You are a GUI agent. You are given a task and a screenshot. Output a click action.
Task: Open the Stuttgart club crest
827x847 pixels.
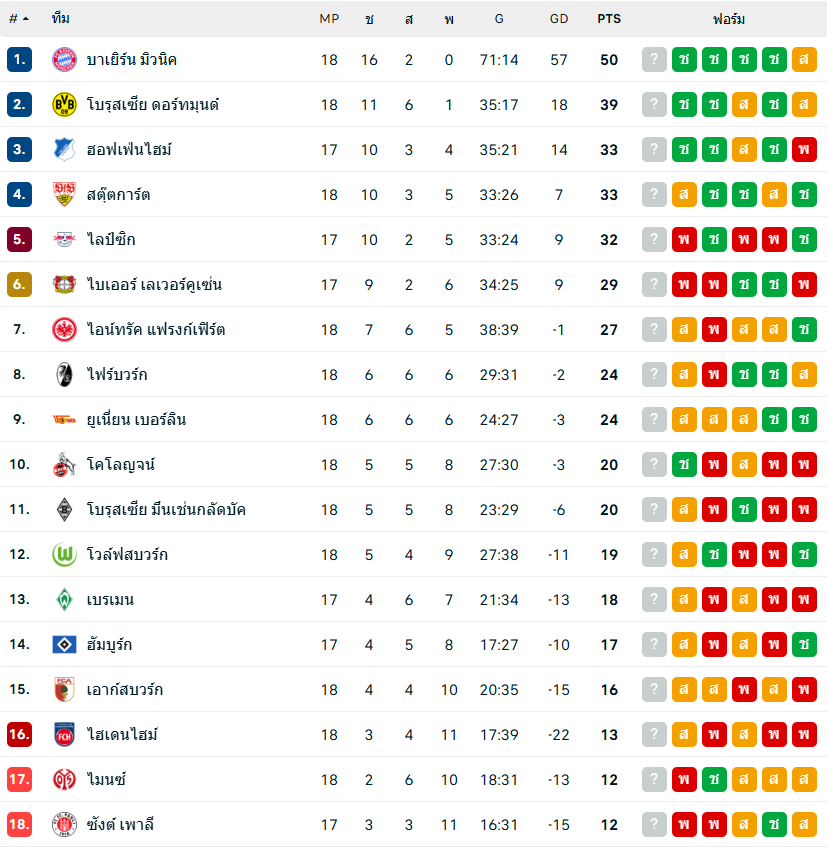[x=64, y=195]
